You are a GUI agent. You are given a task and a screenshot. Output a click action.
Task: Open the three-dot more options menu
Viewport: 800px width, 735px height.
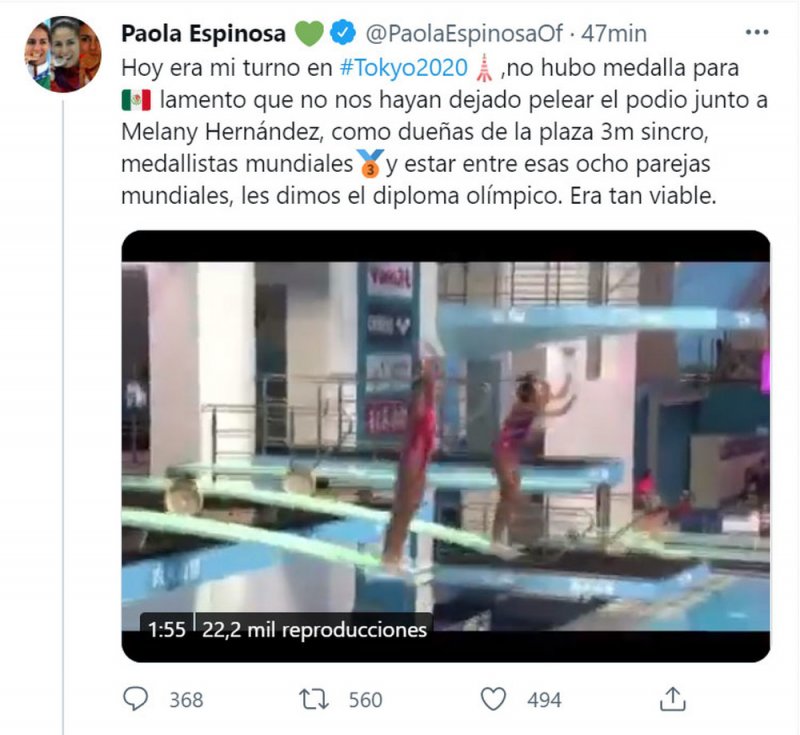pos(757,33)
